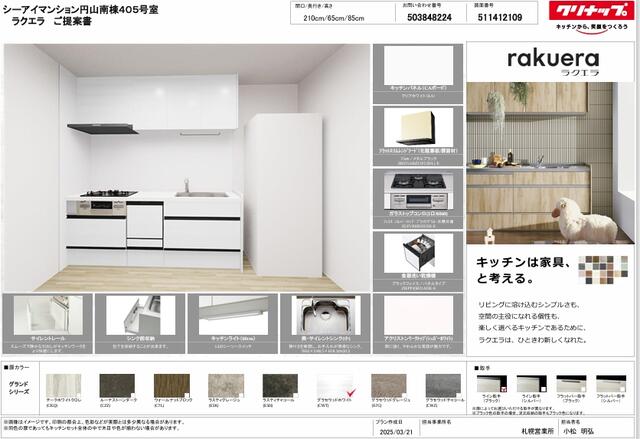Select the プラセウッドホワイト white swatch
Screen dimensions: 640x439
coord(335,386)
